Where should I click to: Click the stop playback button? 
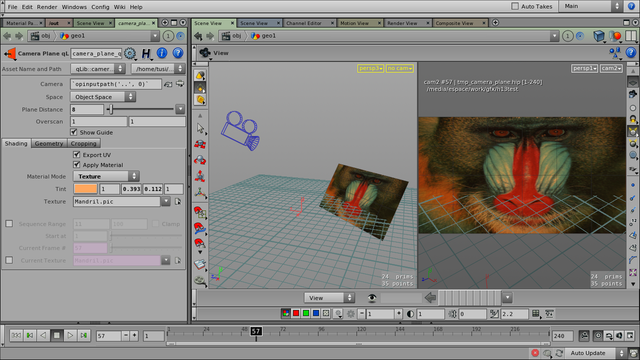(x=57, y=336)
